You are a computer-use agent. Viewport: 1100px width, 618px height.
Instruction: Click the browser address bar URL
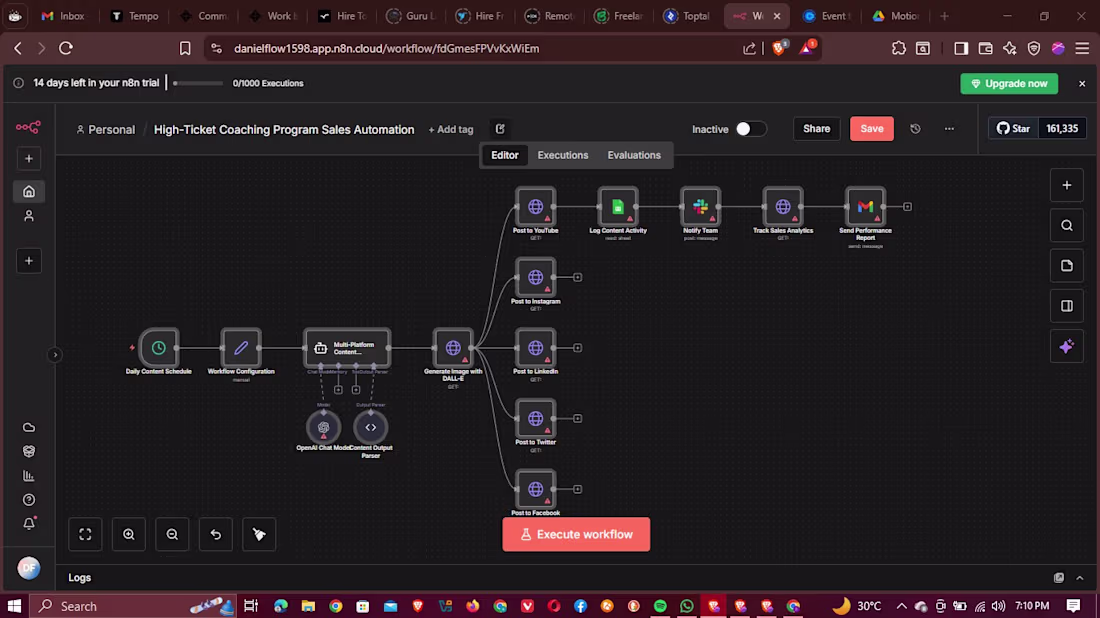[x=387, y=48]
